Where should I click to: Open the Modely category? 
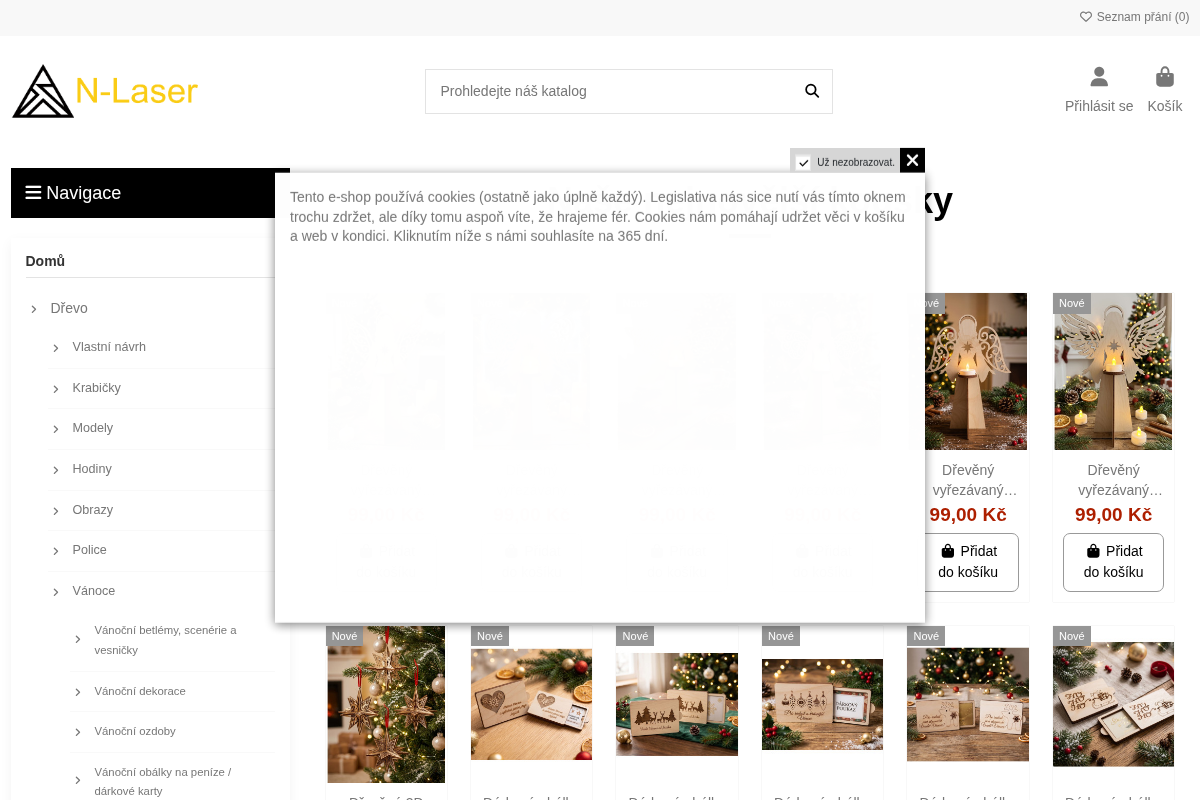coord(93,428)
